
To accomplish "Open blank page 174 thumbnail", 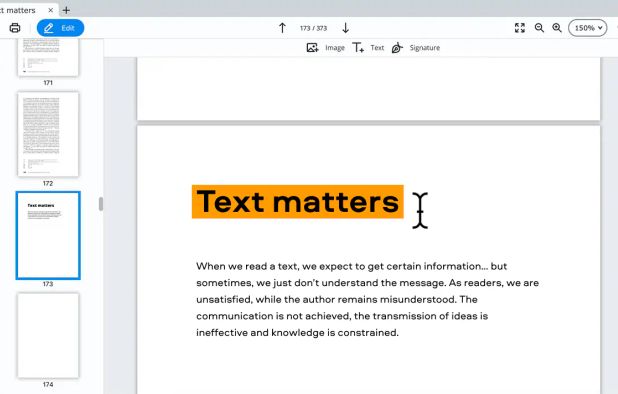I will (x=48, y=335).
